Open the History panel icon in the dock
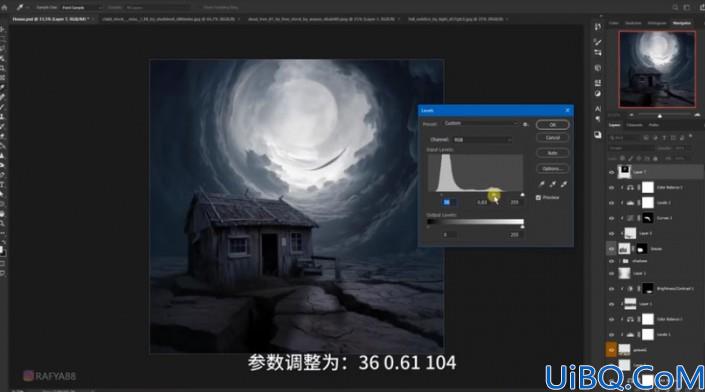This screenshot has height=392, width=705. pyautogui.click(x=598, y=27)
